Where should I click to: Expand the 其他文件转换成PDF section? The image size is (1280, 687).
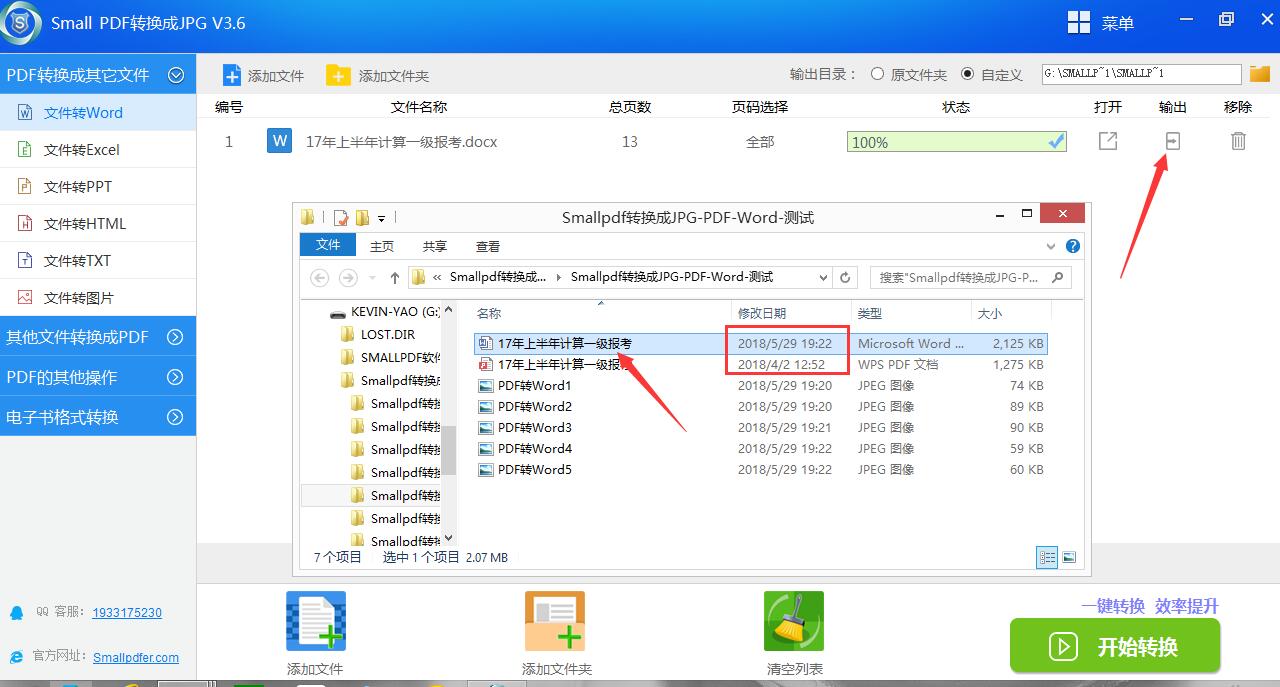coord(175,337)
